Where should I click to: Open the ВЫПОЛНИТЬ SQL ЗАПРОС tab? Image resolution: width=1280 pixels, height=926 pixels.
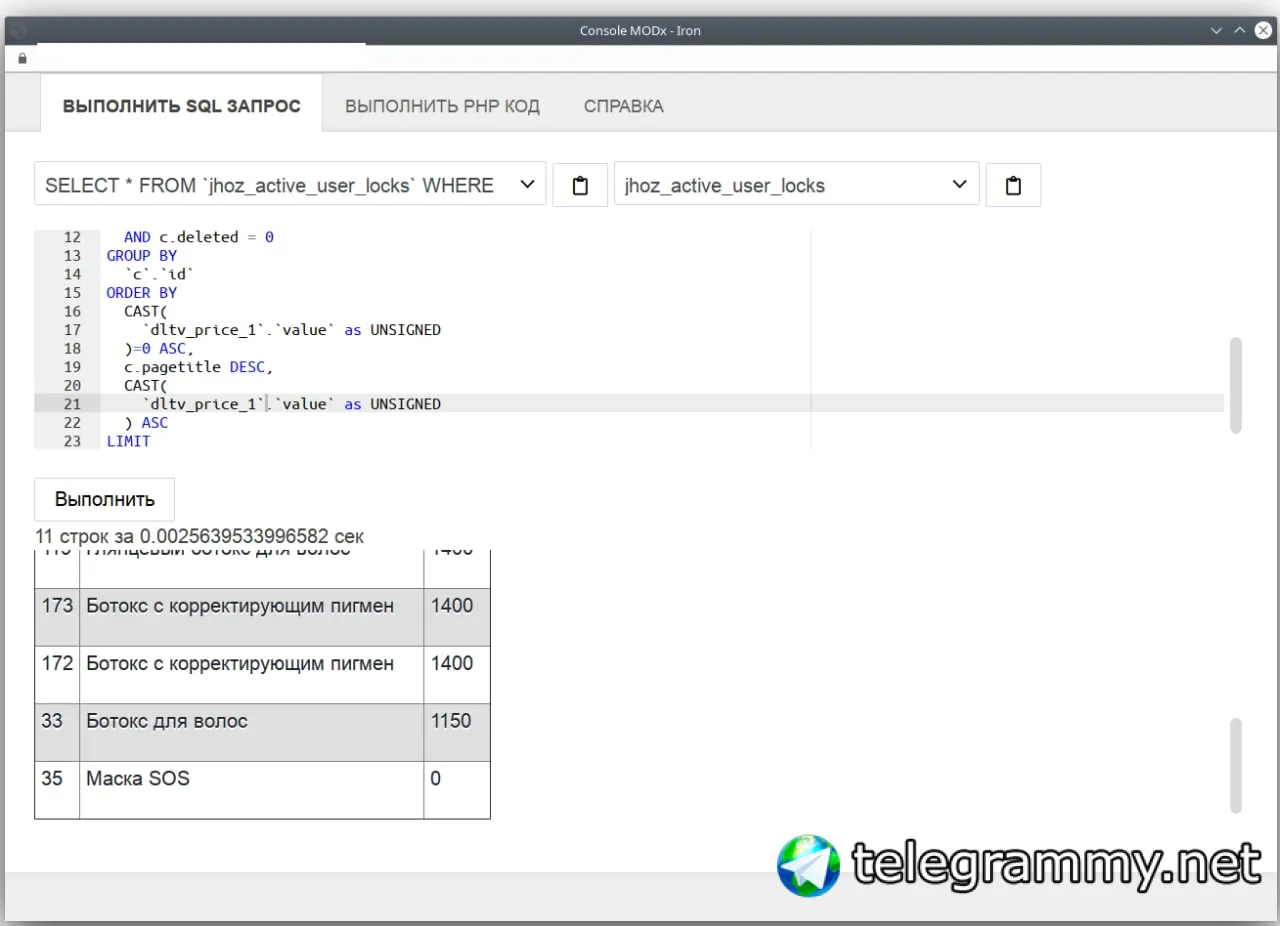point(181,106)
